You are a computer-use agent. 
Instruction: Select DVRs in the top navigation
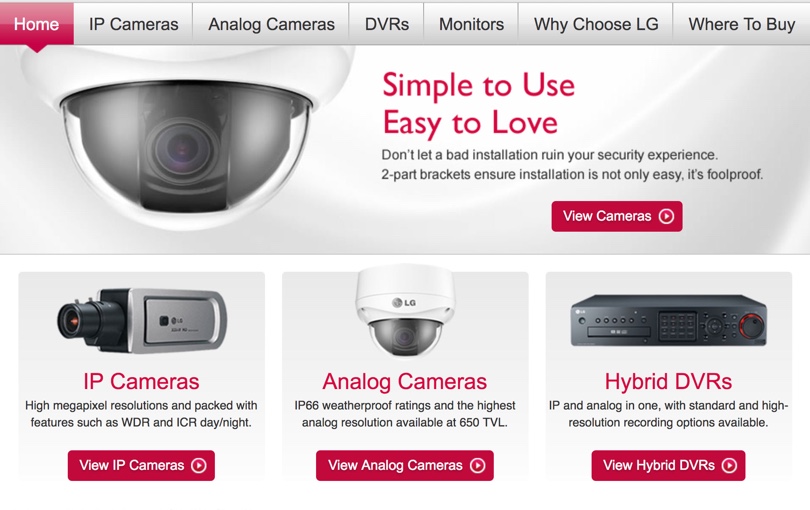pyautogui.click(x=386, y=24)
